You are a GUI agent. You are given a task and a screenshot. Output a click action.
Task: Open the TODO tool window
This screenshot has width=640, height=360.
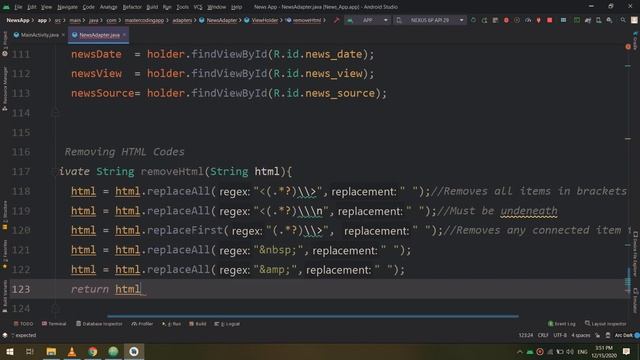24,324
